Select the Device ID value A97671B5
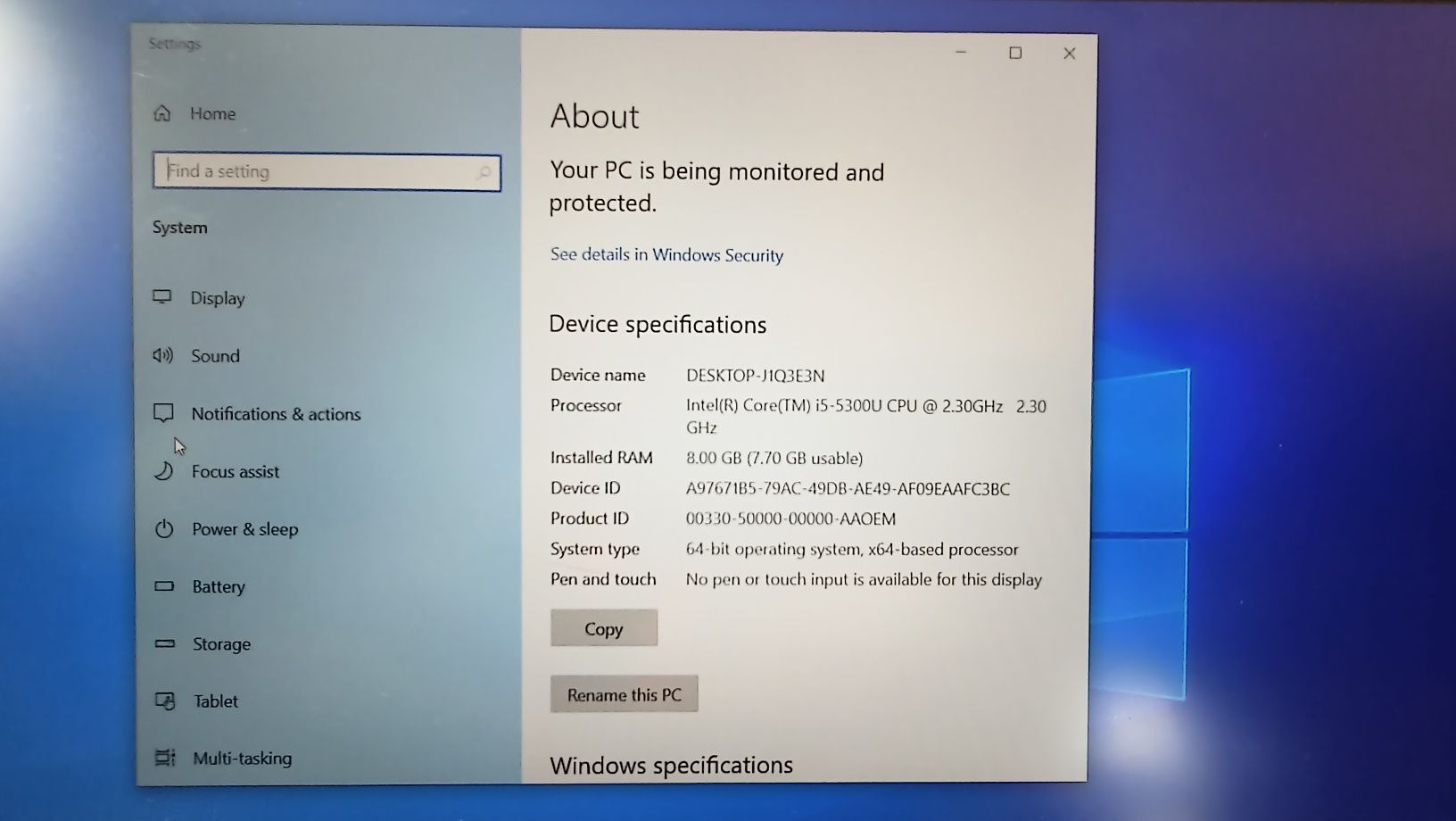This screenshot has width=1456, height=821. pyautogui.click(x=848, y=489)
